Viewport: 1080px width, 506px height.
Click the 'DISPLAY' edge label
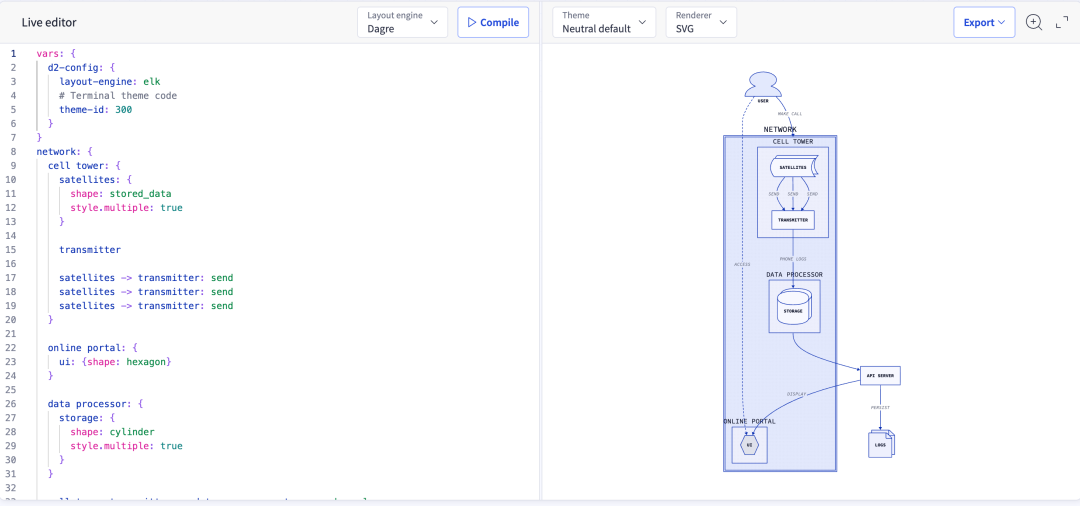(796, 394)
